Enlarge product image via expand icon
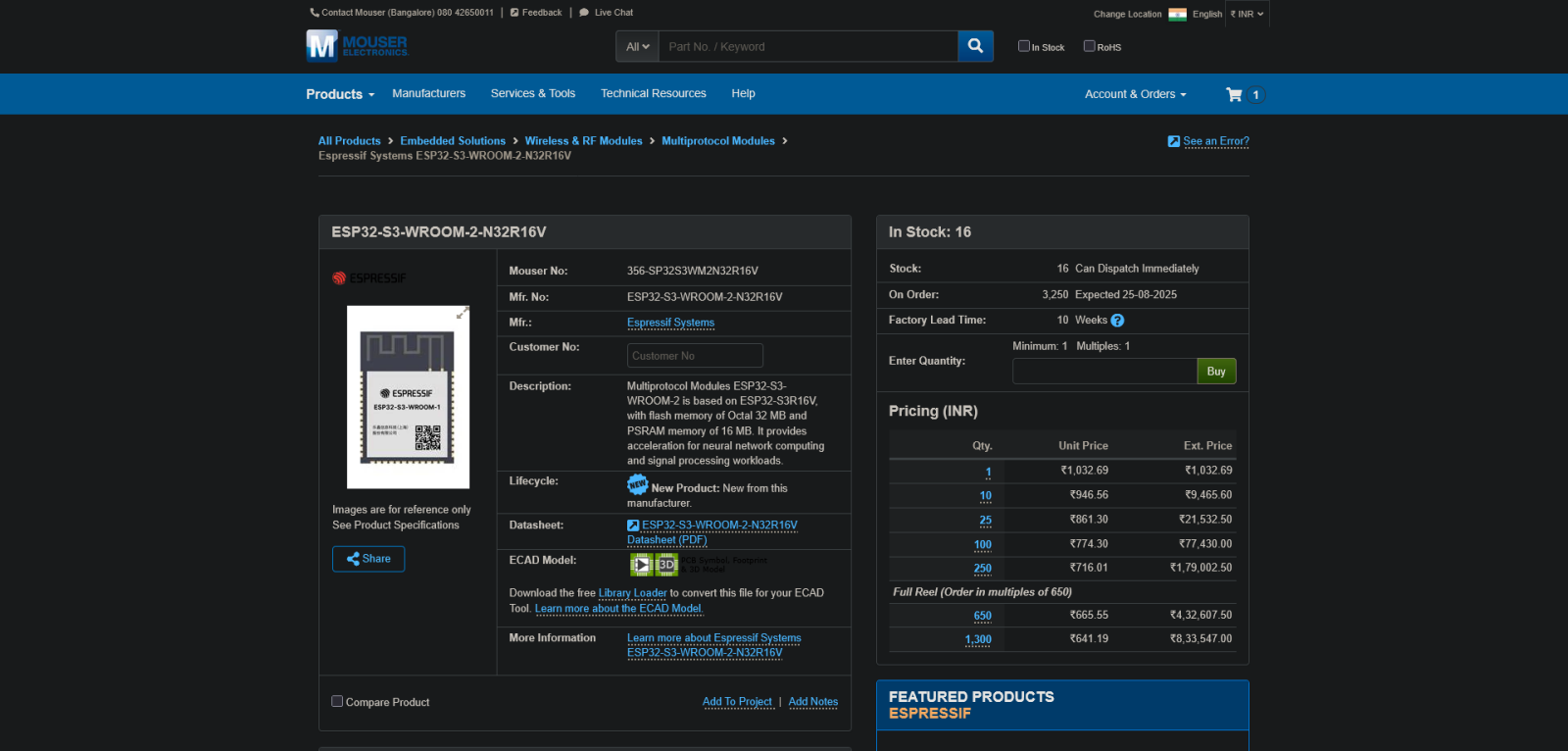 [463, 314]
